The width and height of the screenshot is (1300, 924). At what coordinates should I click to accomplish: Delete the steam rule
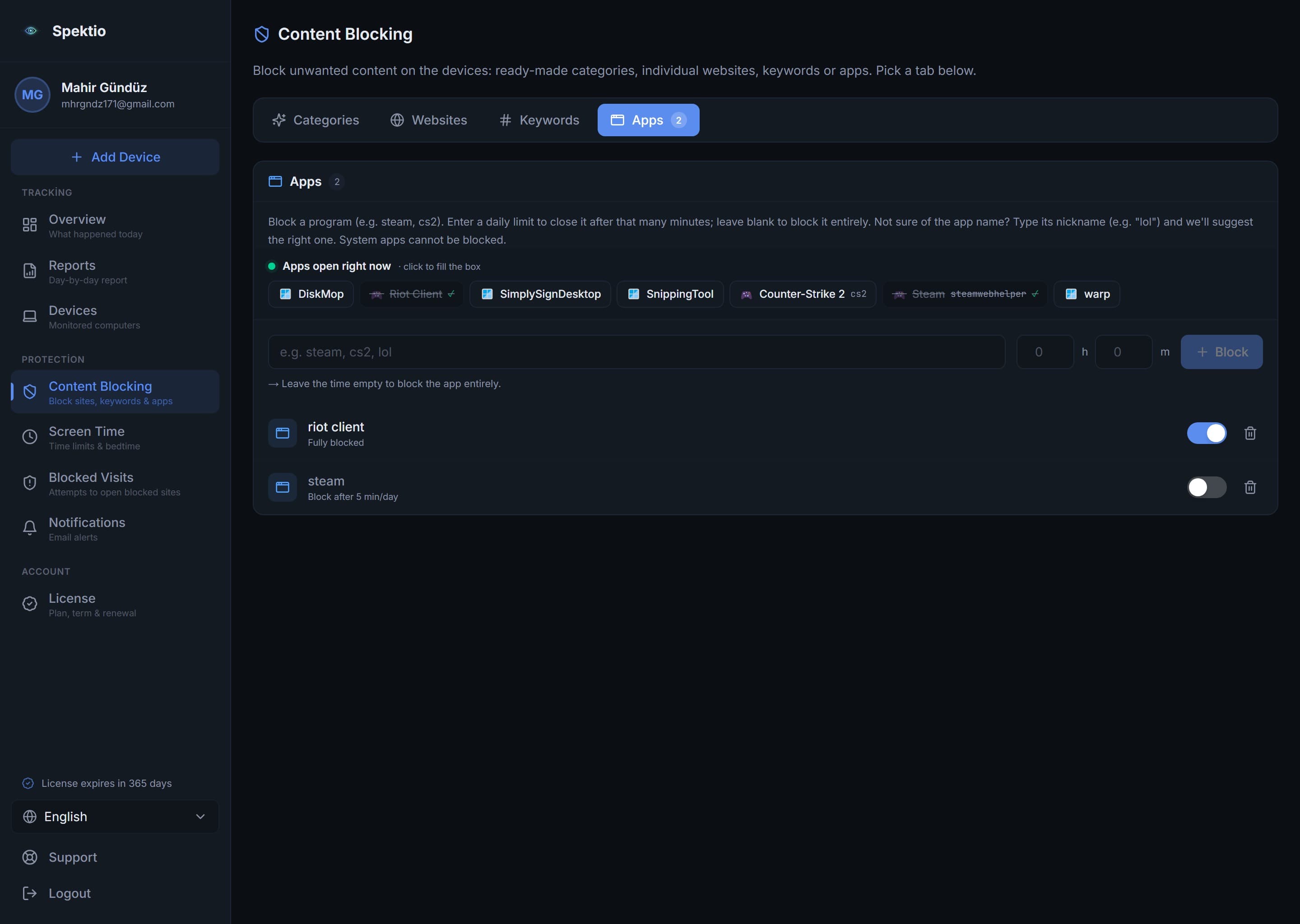tap(1250, 488)
